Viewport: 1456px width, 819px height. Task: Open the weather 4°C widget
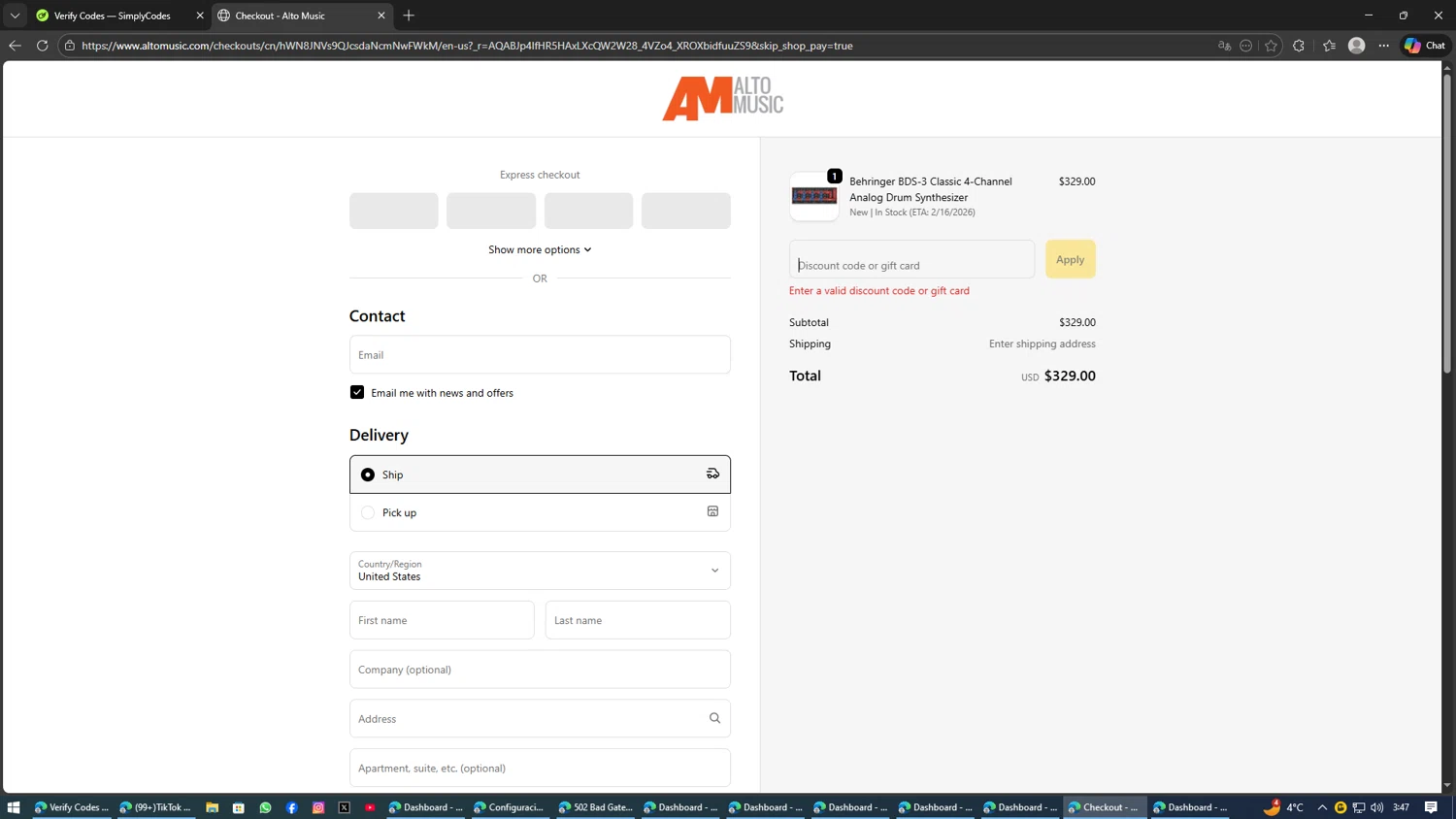(1283, 807)
